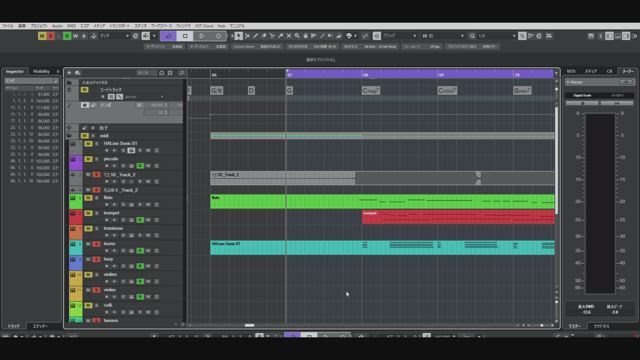Click the folder icon of midi track
This screenshot has height=360, width=640.
click(x=69, y=136)
